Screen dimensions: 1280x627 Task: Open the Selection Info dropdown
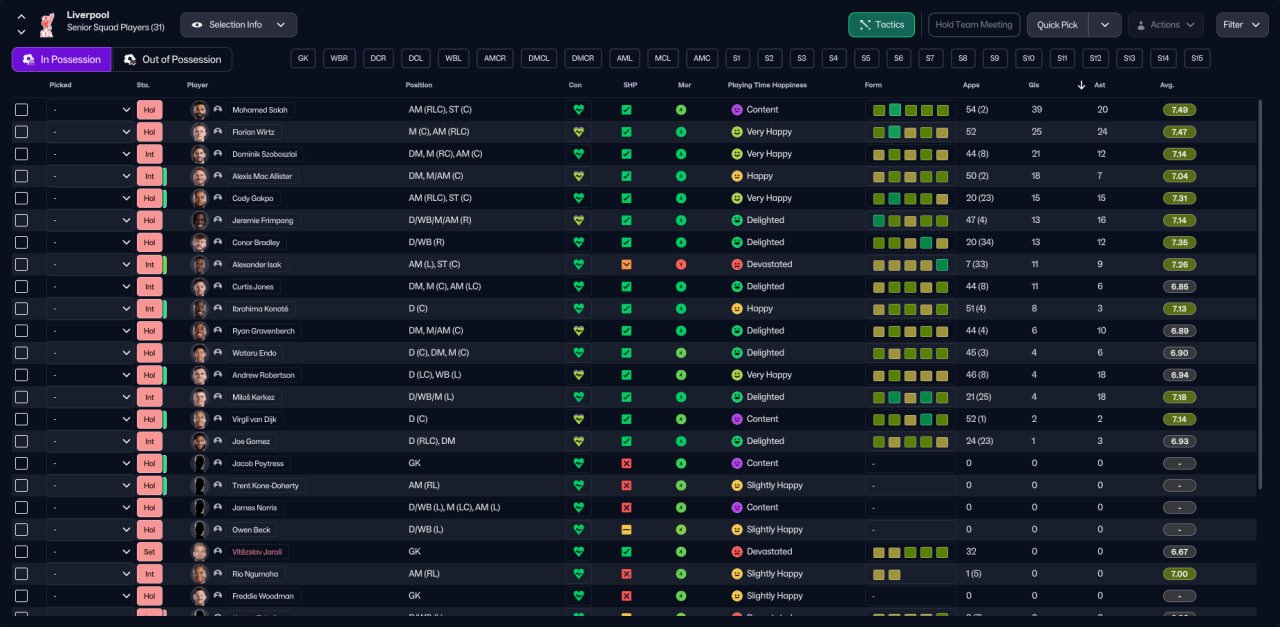[x=238, y=25]
